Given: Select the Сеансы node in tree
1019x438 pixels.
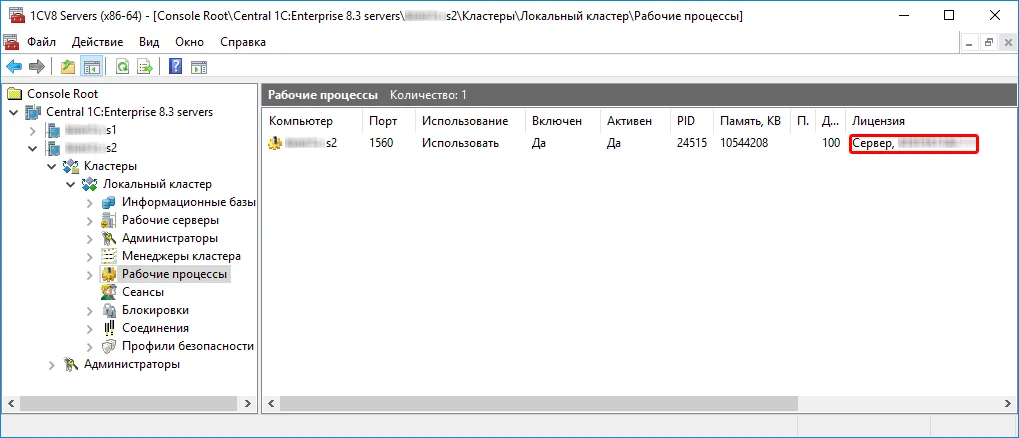Looking at the screenshot, I should (142, 292).
